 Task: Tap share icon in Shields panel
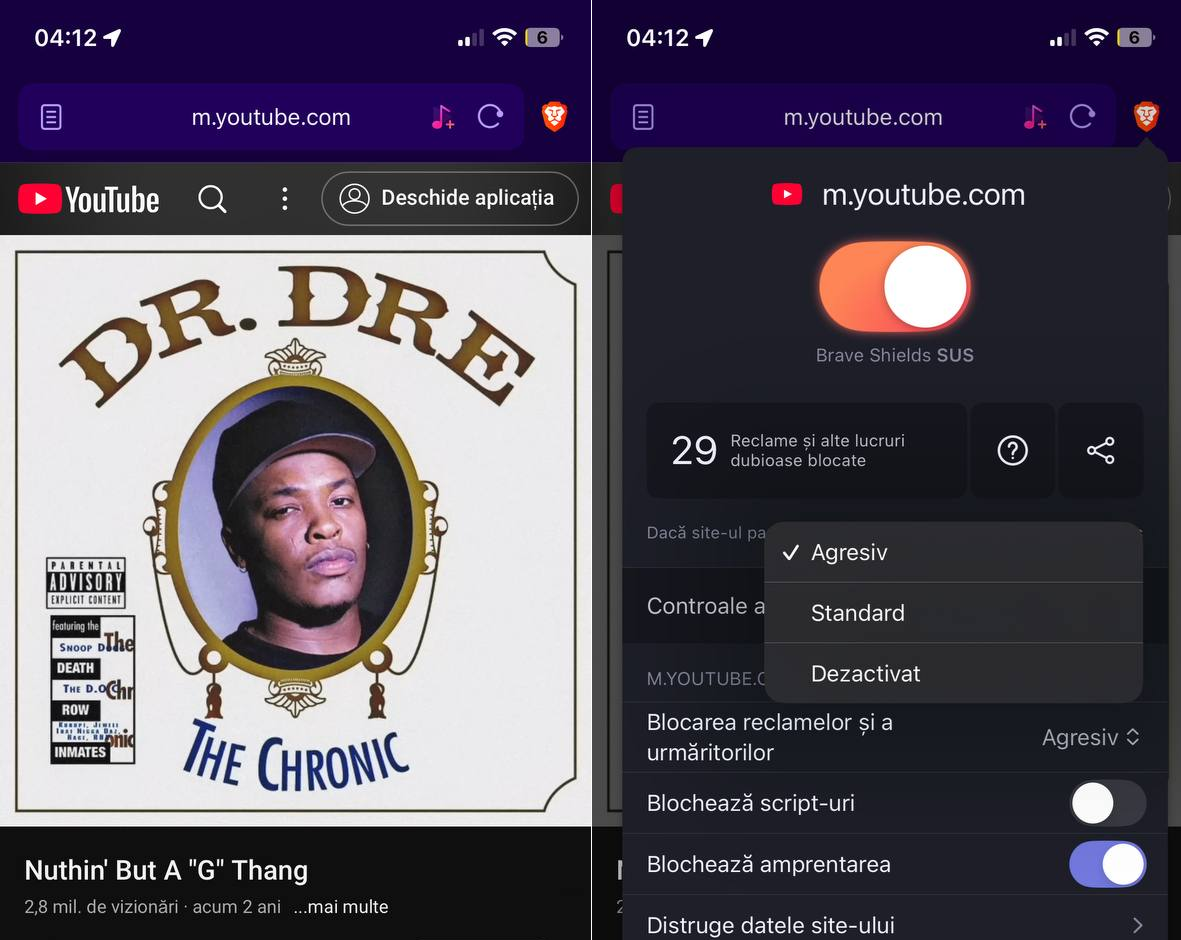pos(1100,450)
